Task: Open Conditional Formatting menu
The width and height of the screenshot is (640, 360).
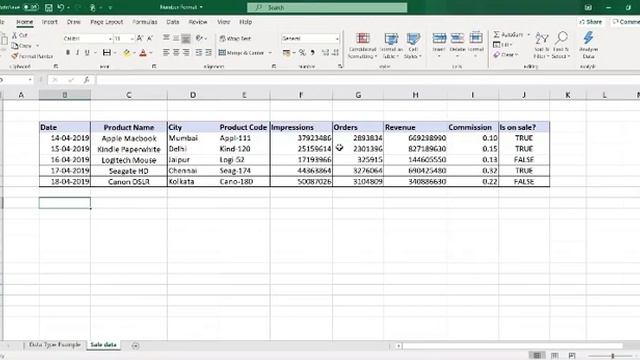Action: [362, 45]
